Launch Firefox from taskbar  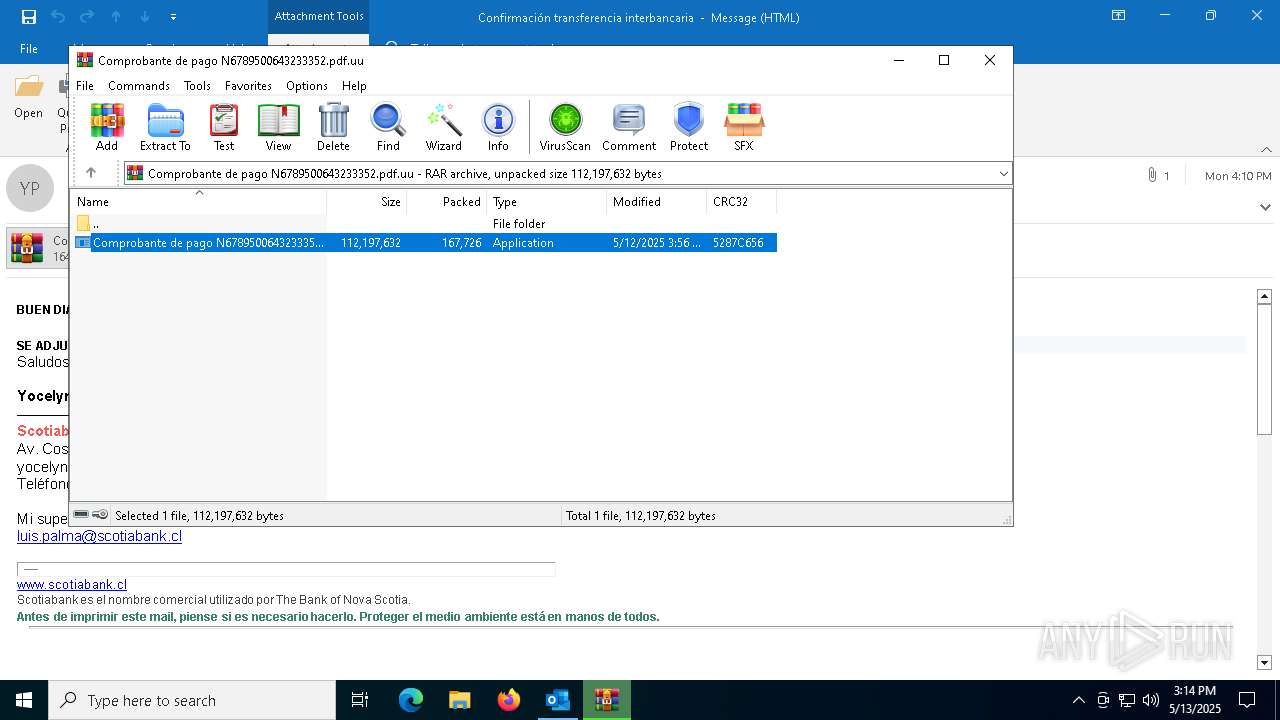click(x=509, y=700)
